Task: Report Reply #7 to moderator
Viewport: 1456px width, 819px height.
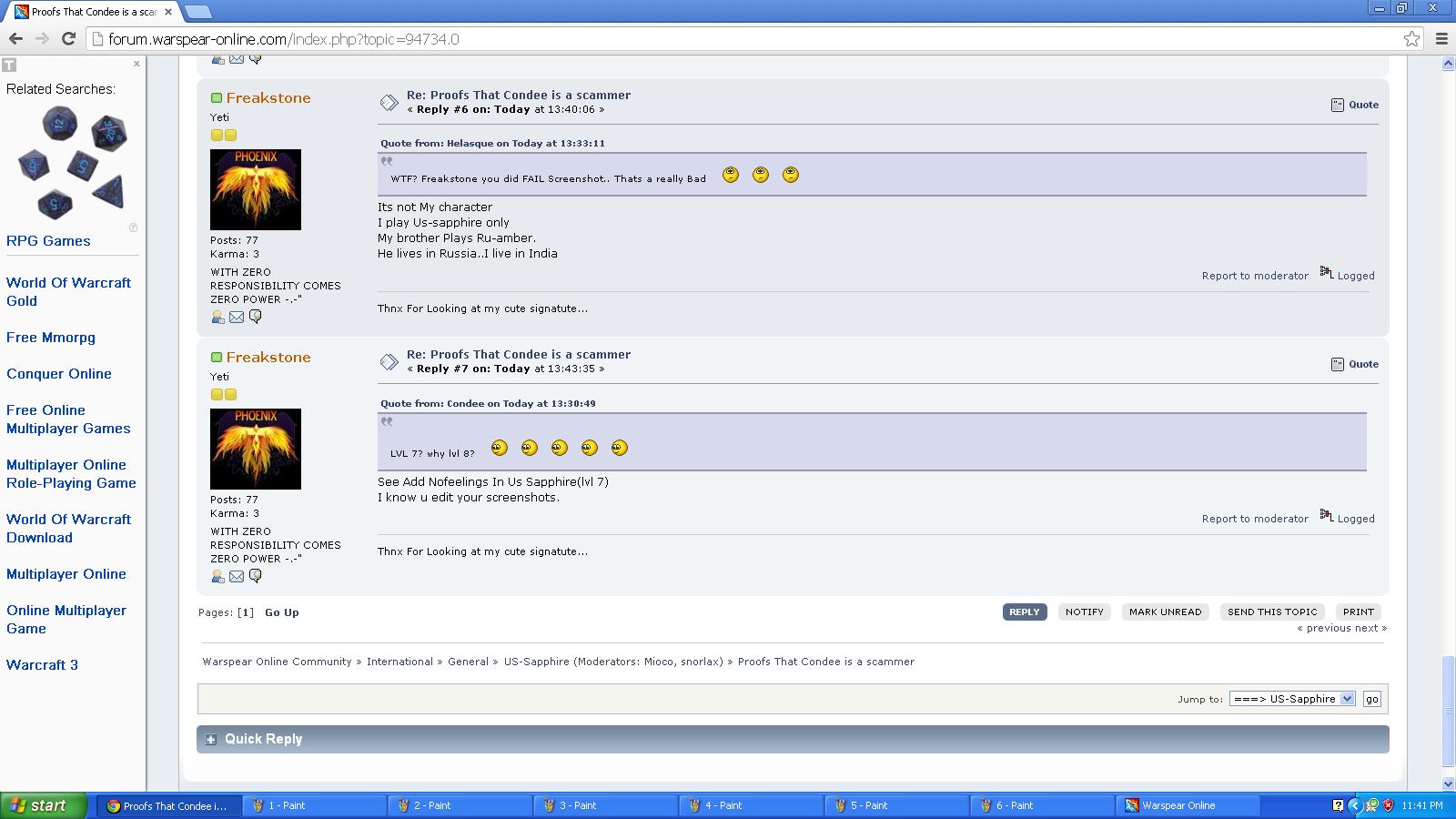Action: (x=1255, y=519)
